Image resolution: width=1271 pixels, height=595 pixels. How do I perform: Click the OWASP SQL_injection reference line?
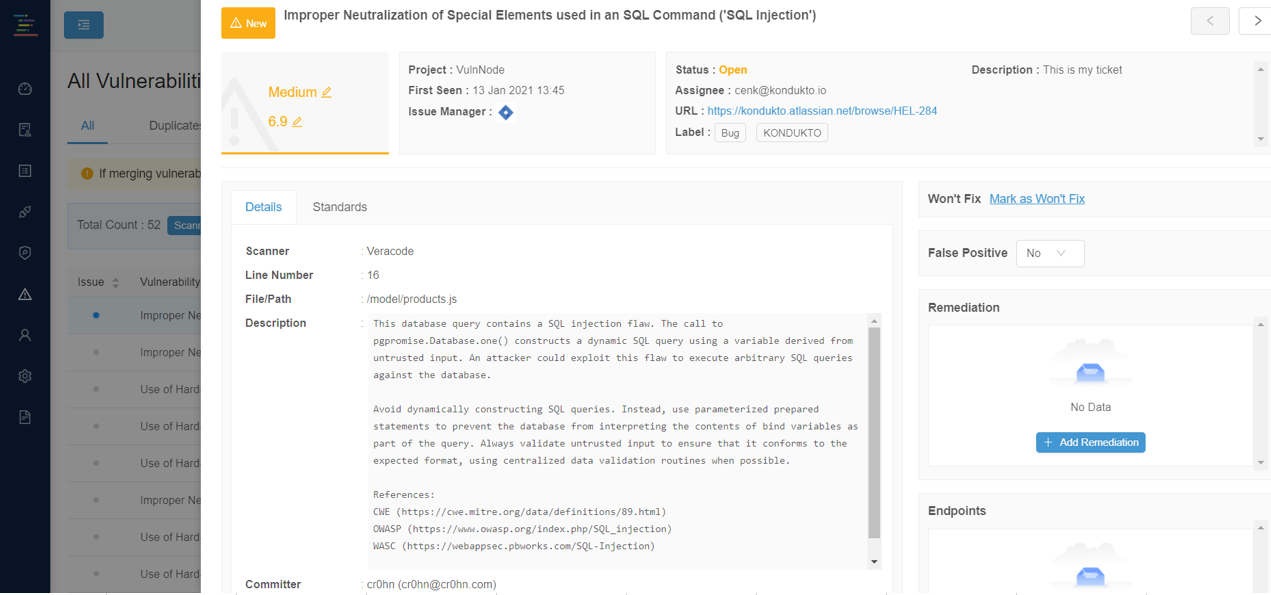point(522,529)
